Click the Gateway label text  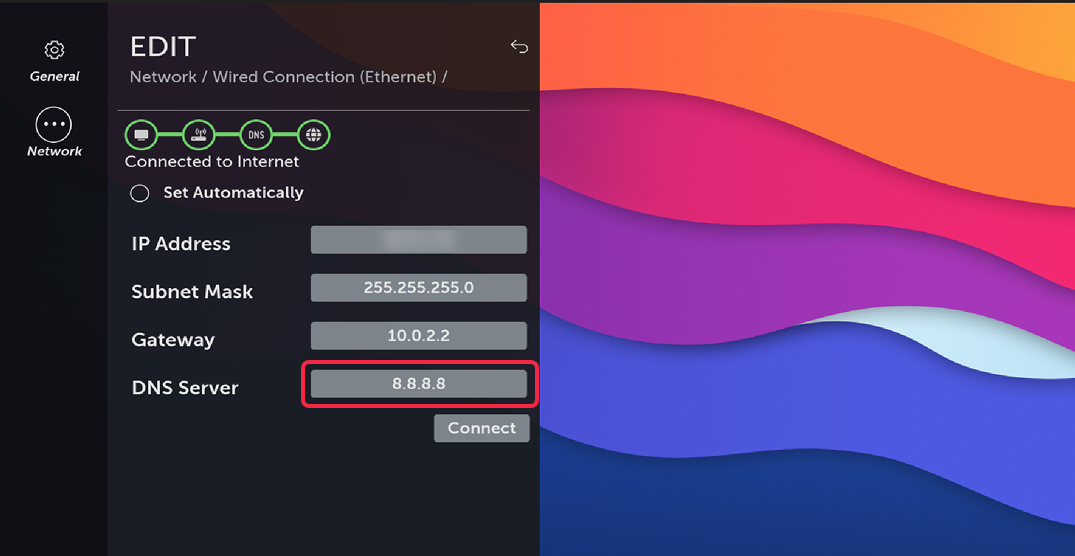click(x=173, y=340)
